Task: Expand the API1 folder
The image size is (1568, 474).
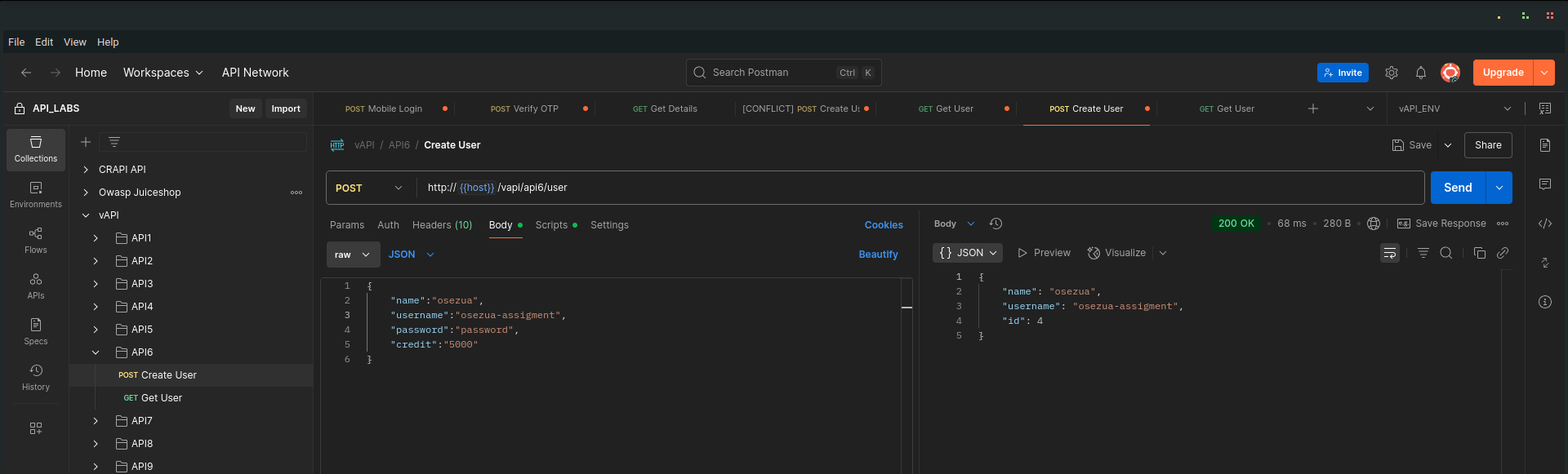Action: click(x=96, y=238)
